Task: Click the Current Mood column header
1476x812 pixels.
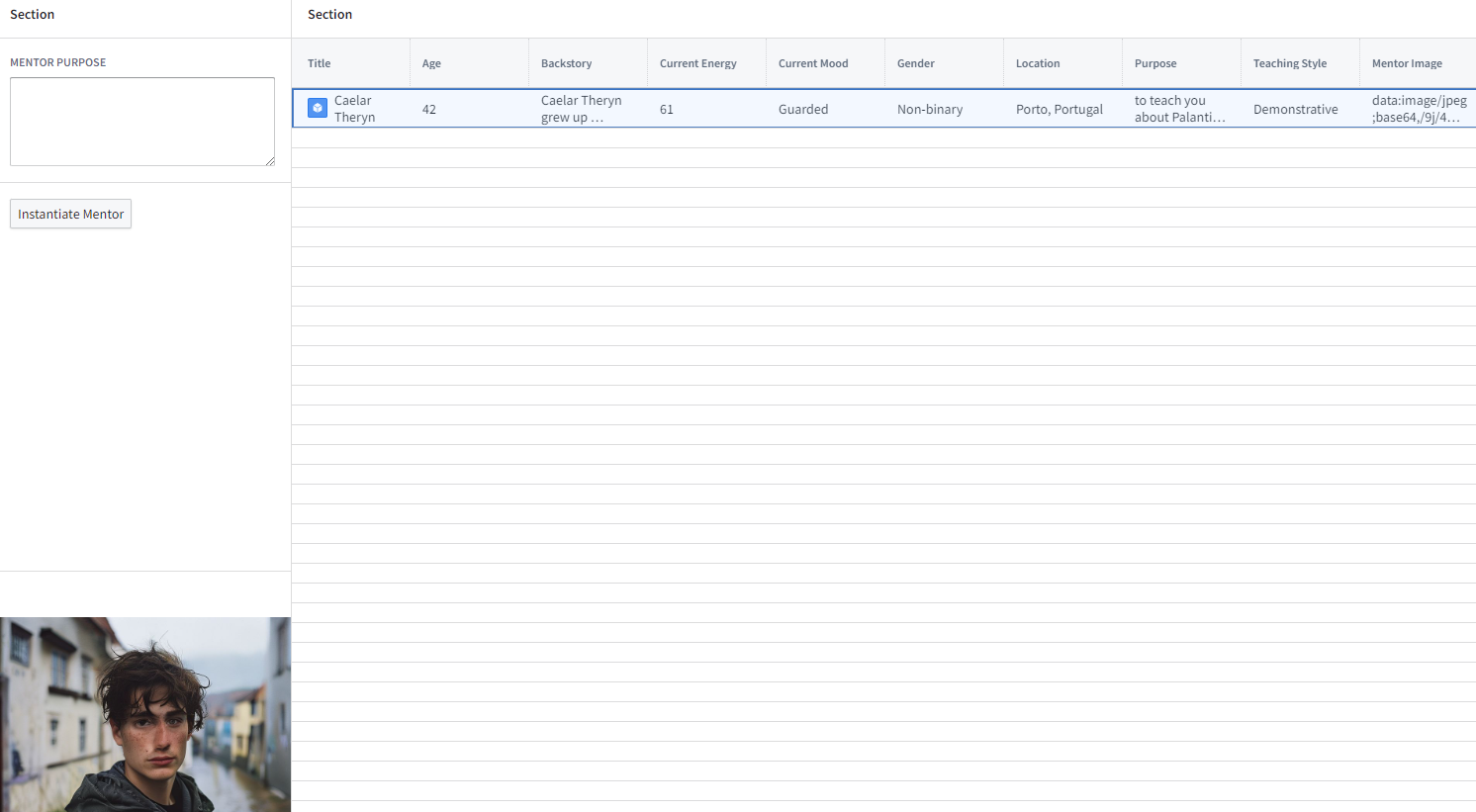Action: 812,63
